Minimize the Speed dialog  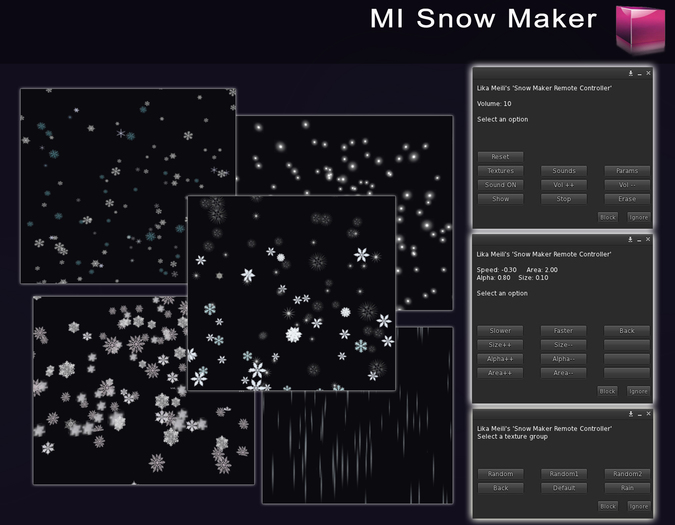point(639,240)
